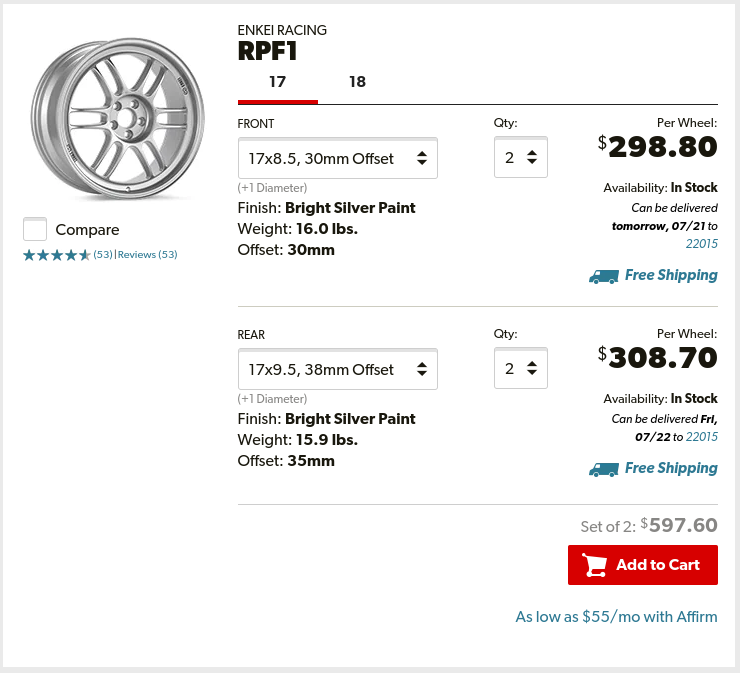This screenshot has width=740, height=673.
Task: Click the front delivery date 'tomorrow, 07/21'
Action: [x=658, y=226]
